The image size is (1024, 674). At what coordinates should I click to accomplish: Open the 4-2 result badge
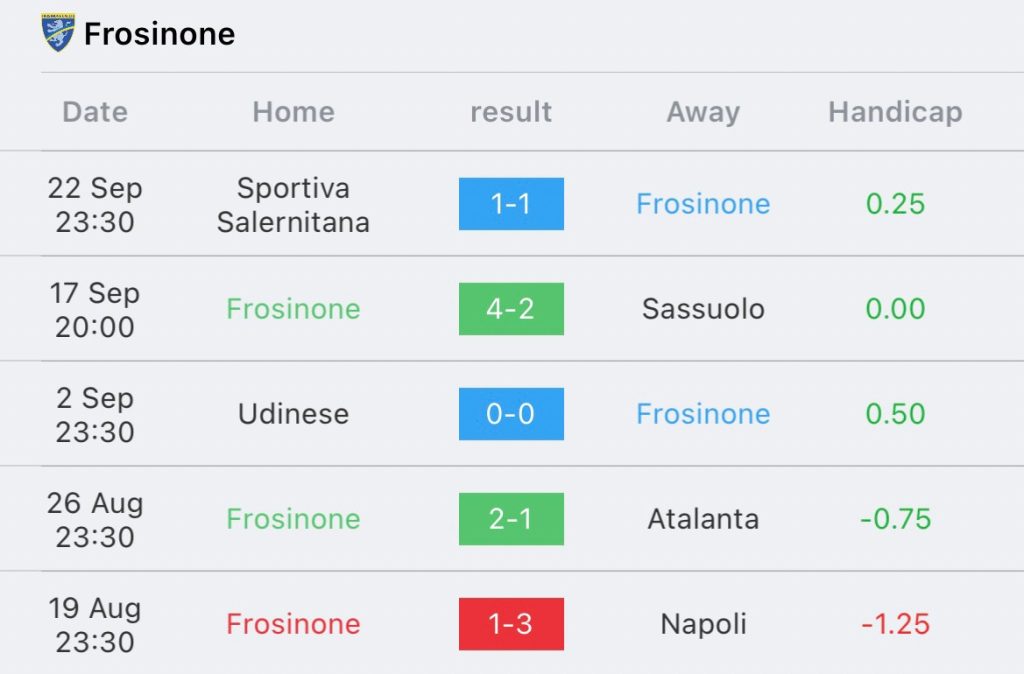tap(511, 309)
